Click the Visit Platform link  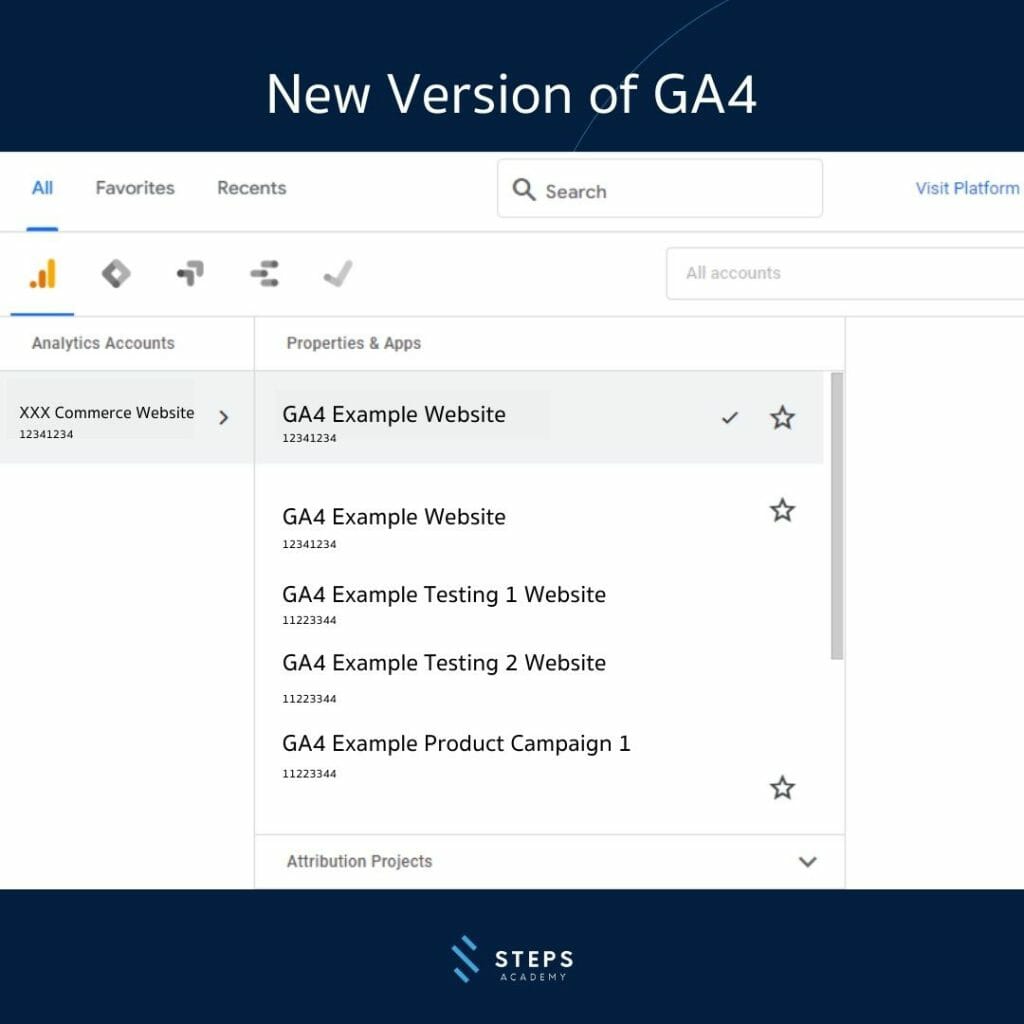(x=965, y=188)
